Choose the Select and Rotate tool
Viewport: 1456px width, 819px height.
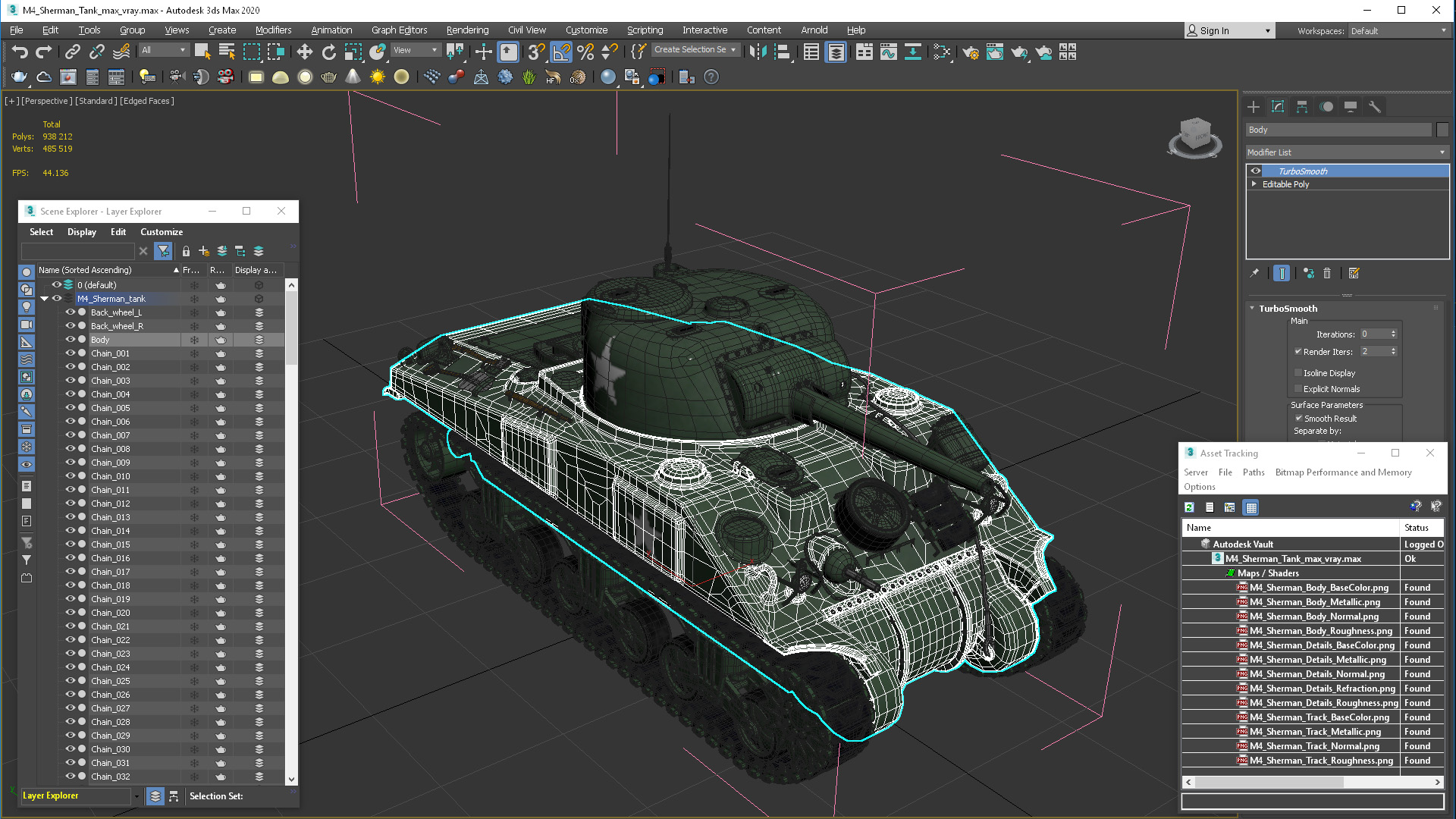328,52
